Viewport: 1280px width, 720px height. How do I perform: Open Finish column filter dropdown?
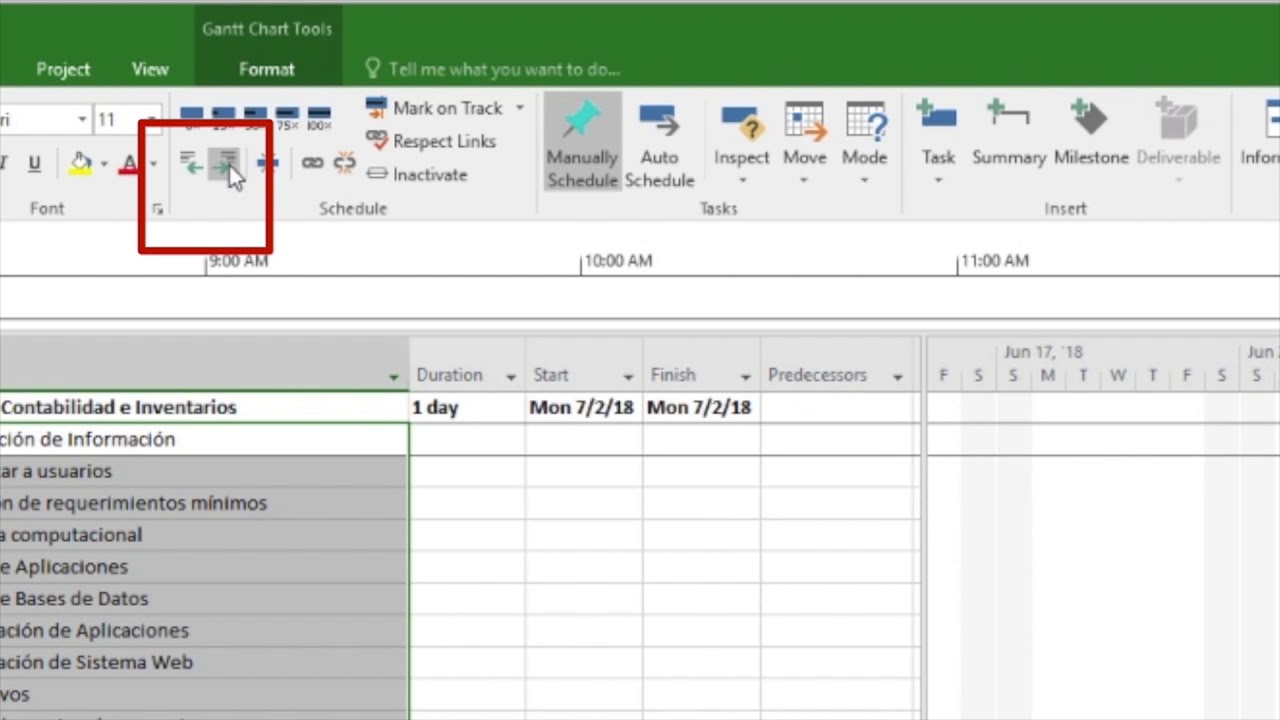coord(745,377)
